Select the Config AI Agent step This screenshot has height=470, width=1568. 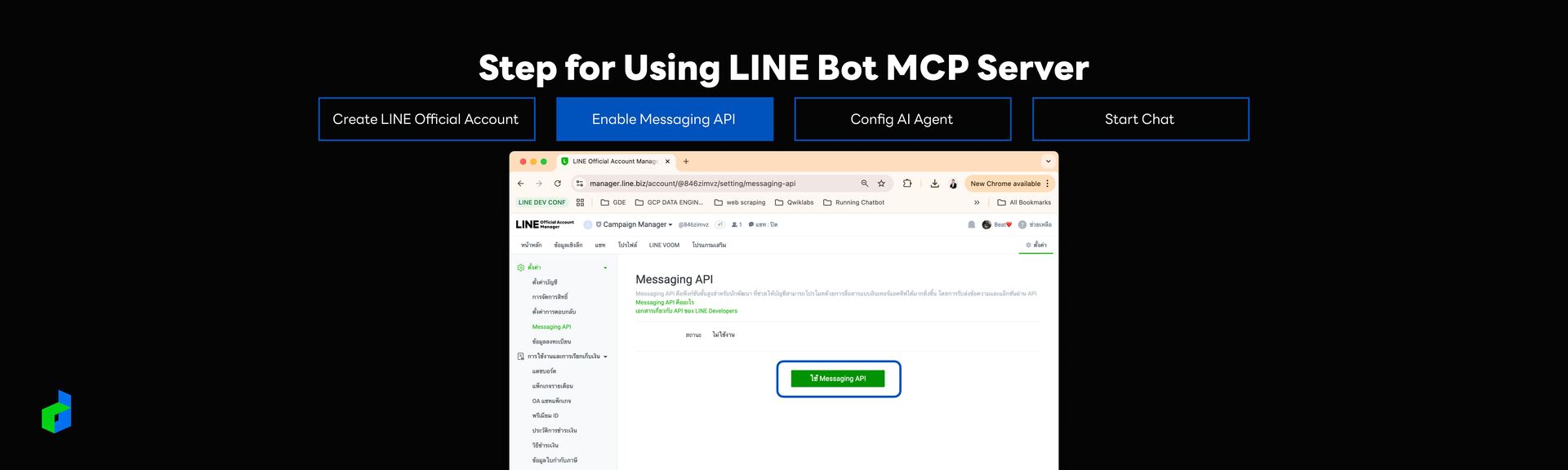pyautogui.click(x=902, y=119)
